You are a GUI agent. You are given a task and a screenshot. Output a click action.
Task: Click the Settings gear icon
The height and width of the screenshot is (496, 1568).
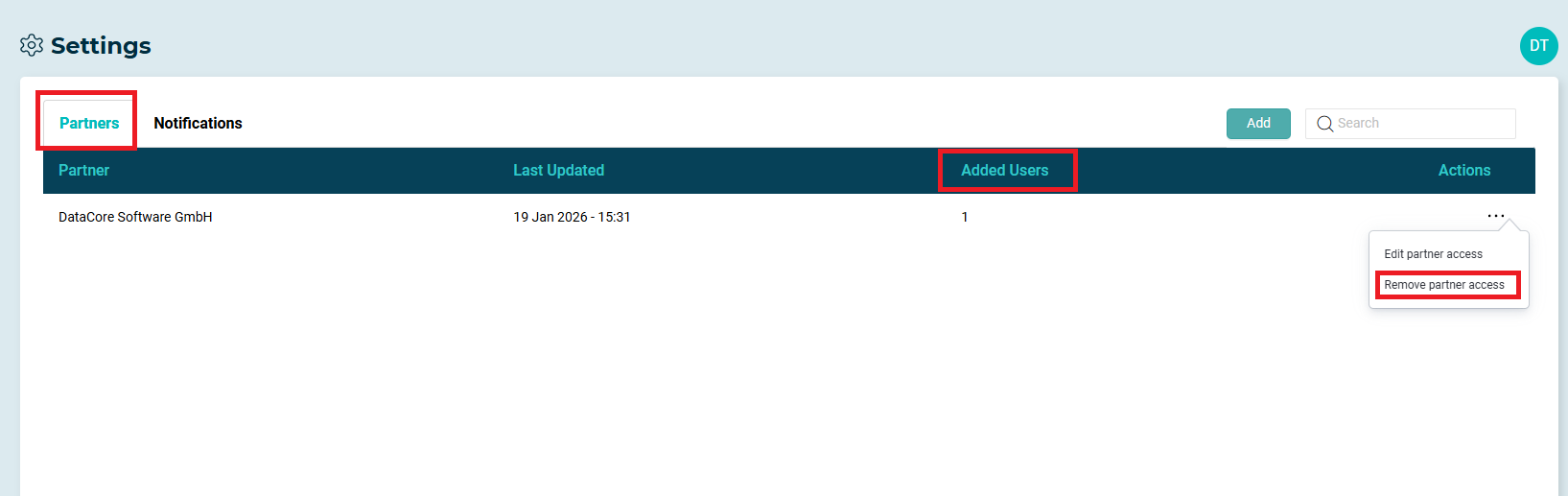point(32,45)
